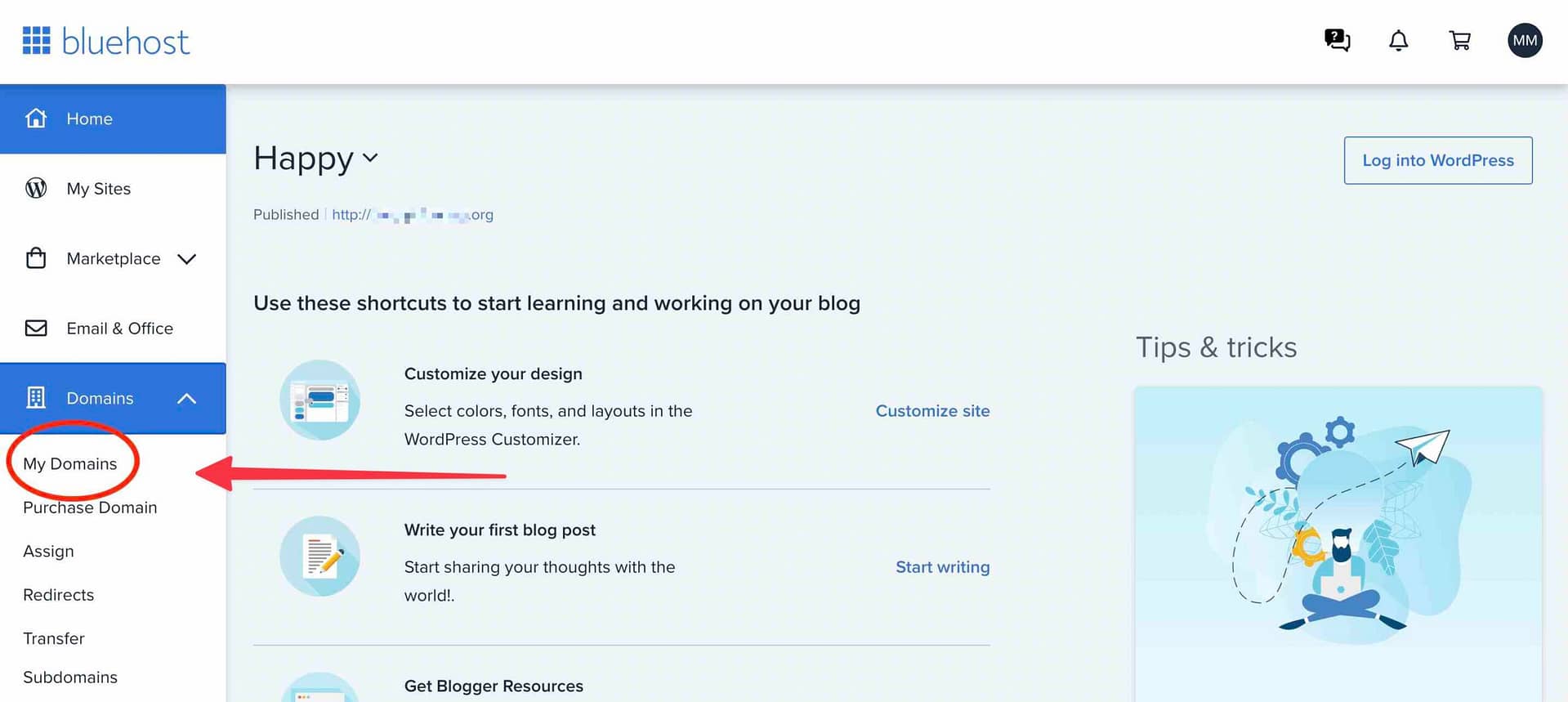This screenshot has height=702, width=1568.
Task: Open the help chat icon
Action: [x=1337, y=40]
